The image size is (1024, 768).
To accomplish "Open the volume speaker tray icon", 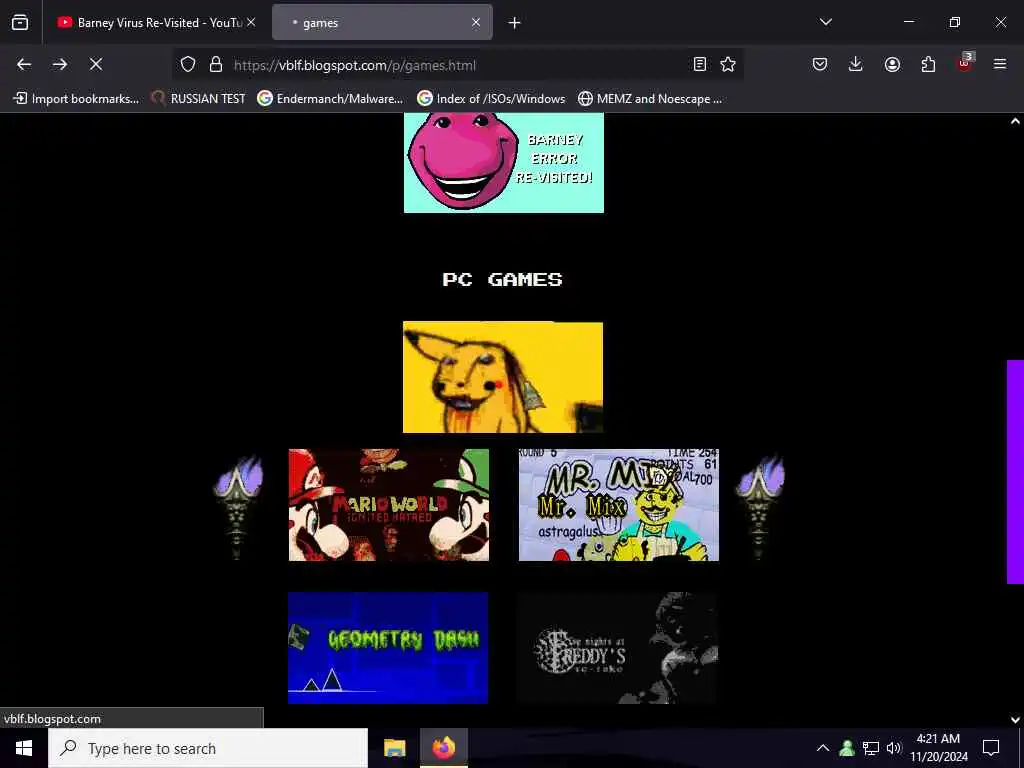I will coord(893,748).
